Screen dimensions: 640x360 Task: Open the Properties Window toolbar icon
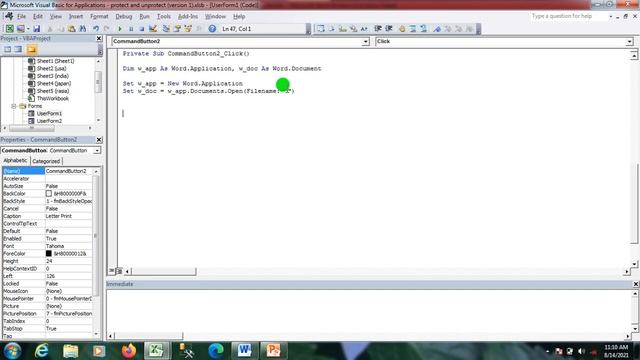(x=177, y=29)
